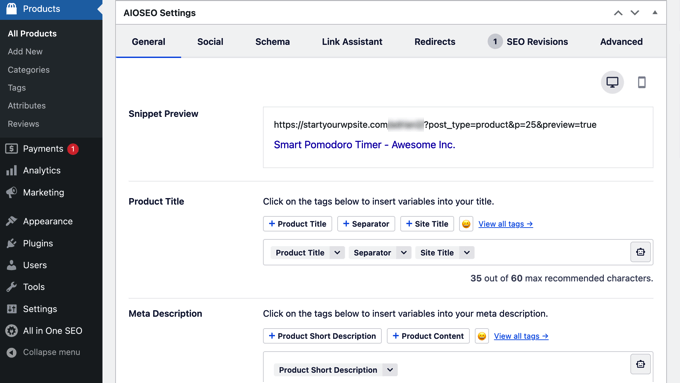Click the Payments notification badge

tap(73, 149)
